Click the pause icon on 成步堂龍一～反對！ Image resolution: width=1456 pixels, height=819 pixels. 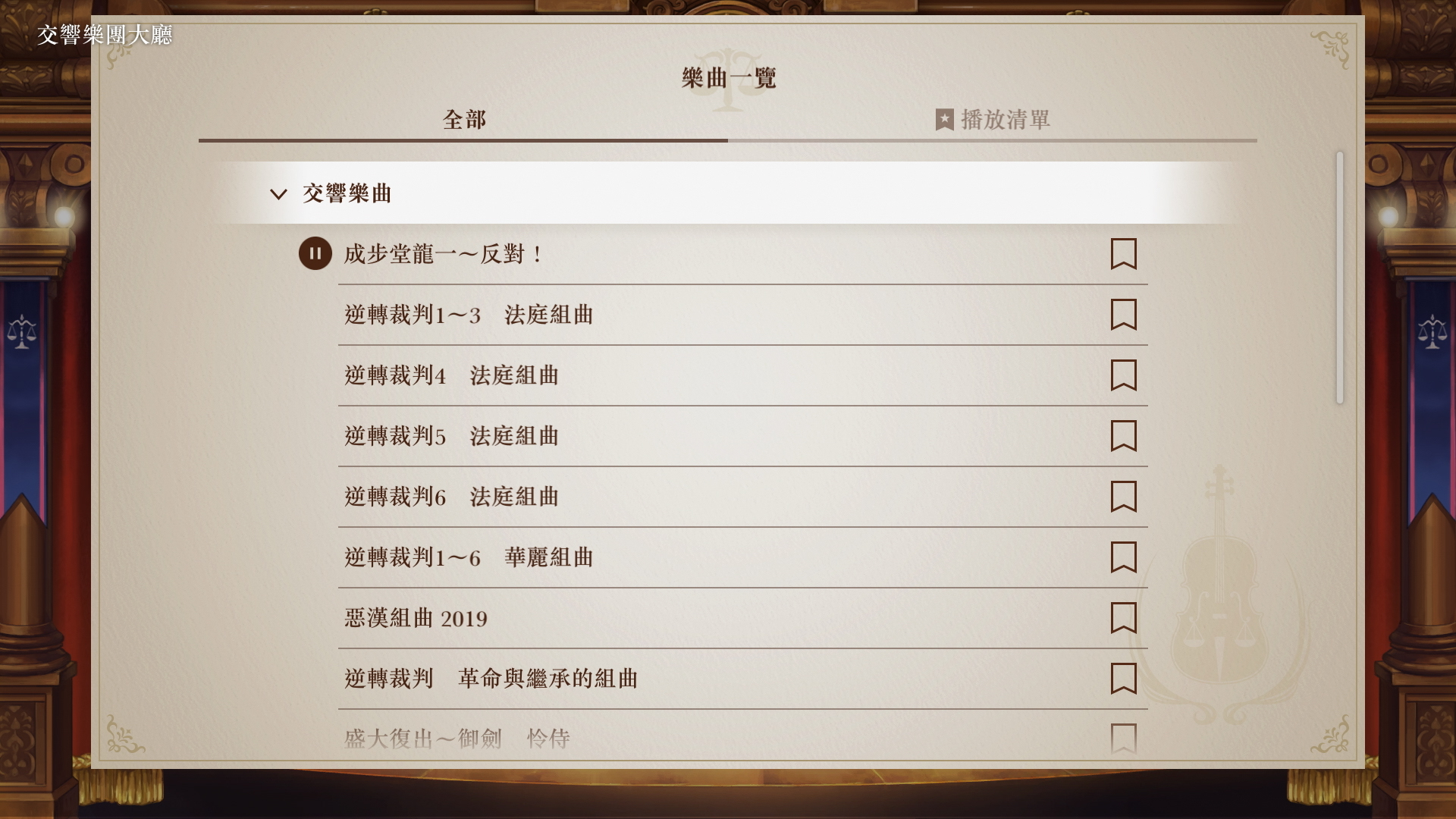click(315, 255)
